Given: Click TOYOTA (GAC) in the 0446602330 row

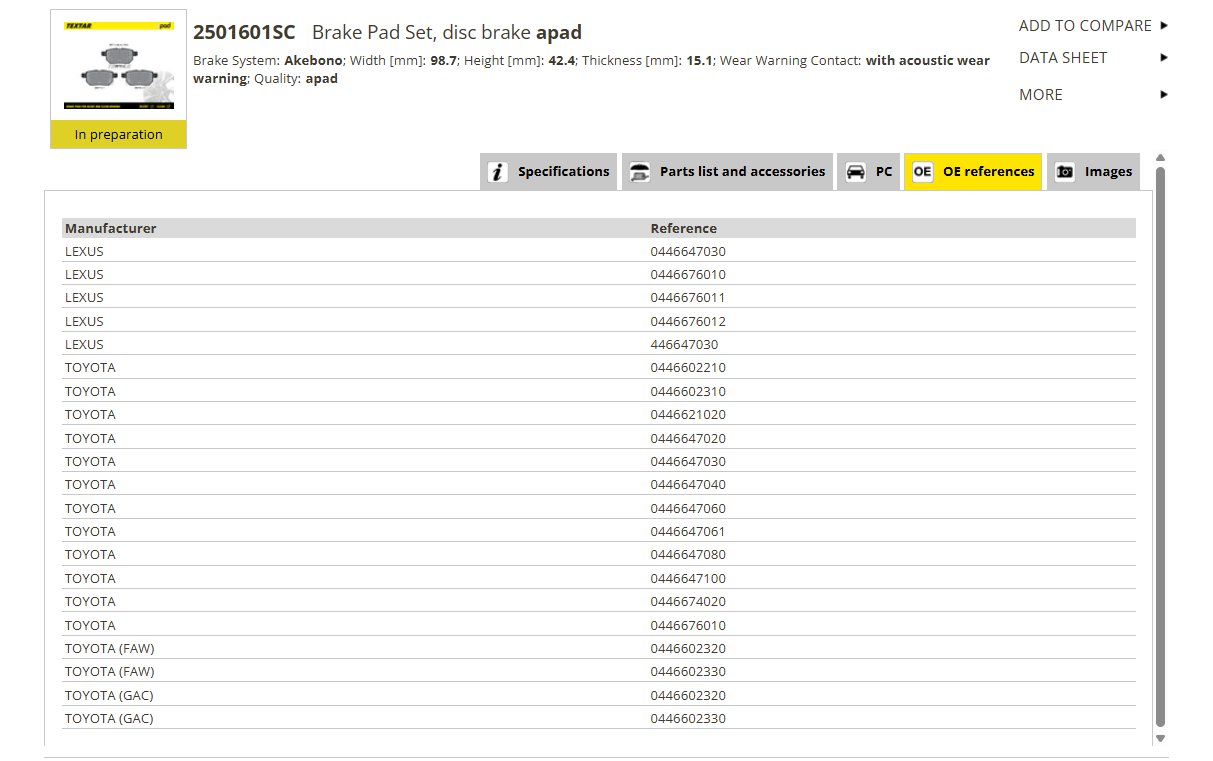Looking at the screenshot, I should [109, 718].
